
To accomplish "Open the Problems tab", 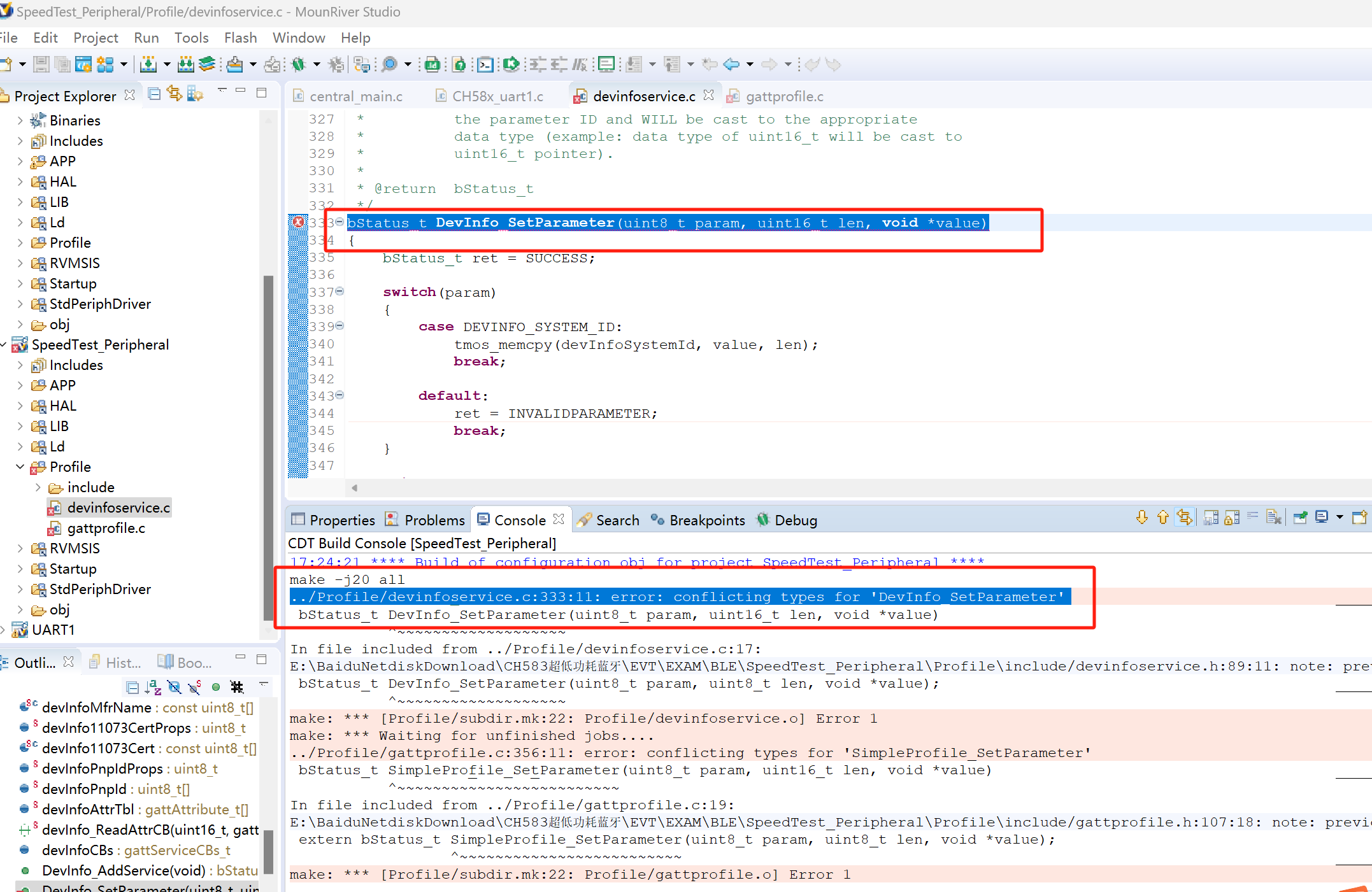I will pos(425,520).
